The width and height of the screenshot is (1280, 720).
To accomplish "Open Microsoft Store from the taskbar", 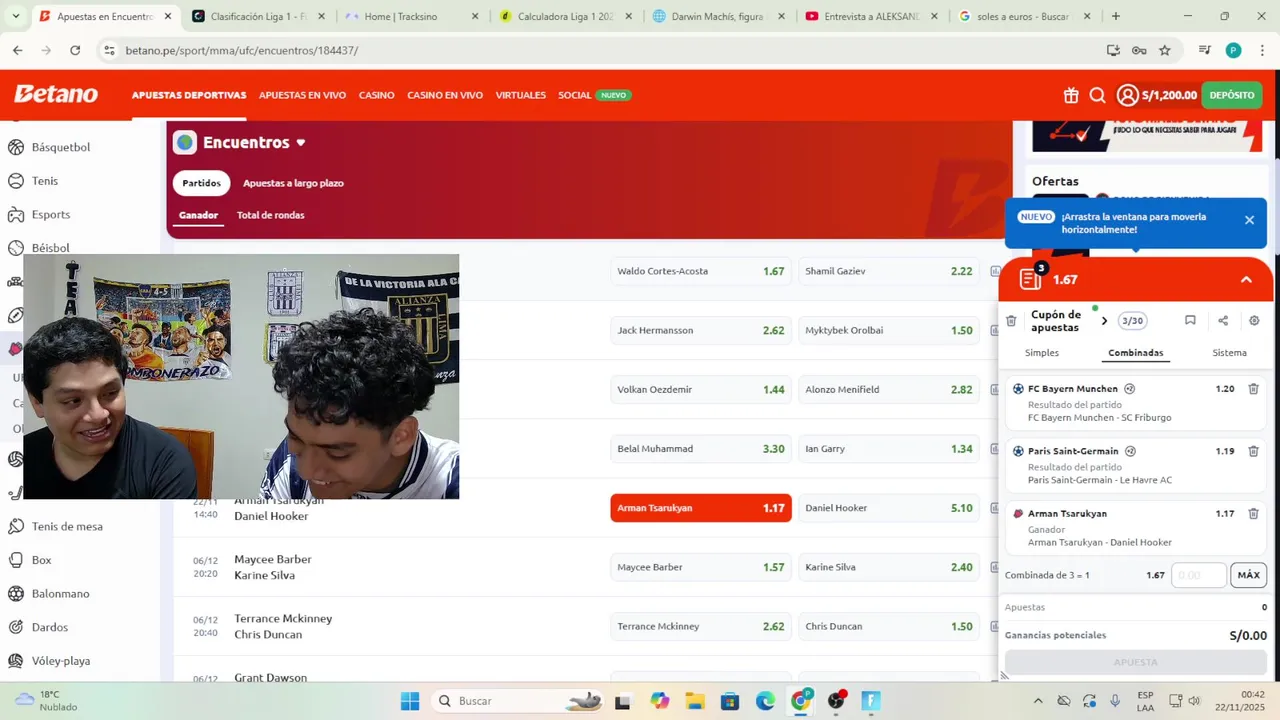I will [x=730, y=701].
